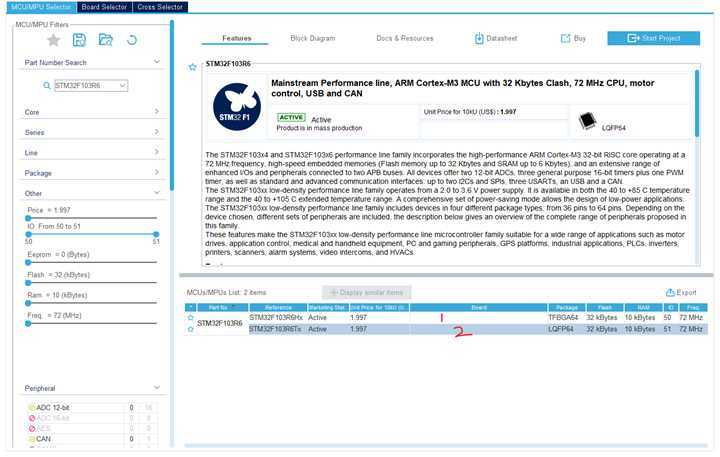This screenshot has height=457, width=720.
Task: Click the search magnifier icon
Action: tap(46, 85)
